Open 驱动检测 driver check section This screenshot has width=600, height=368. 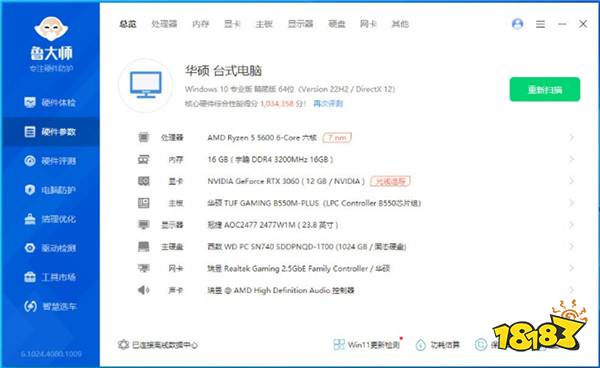pyautogui.click(x=50, y=248)
